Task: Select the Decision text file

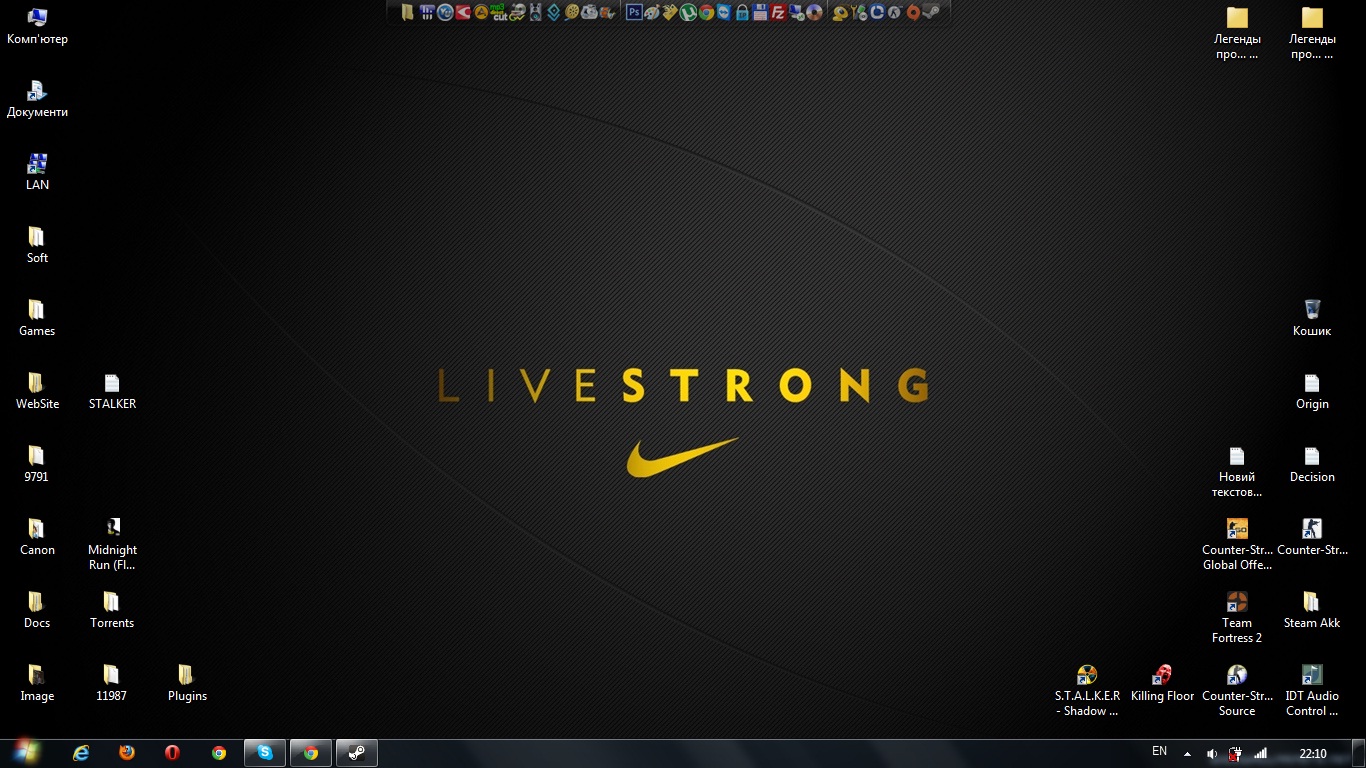Action: 1312,464
